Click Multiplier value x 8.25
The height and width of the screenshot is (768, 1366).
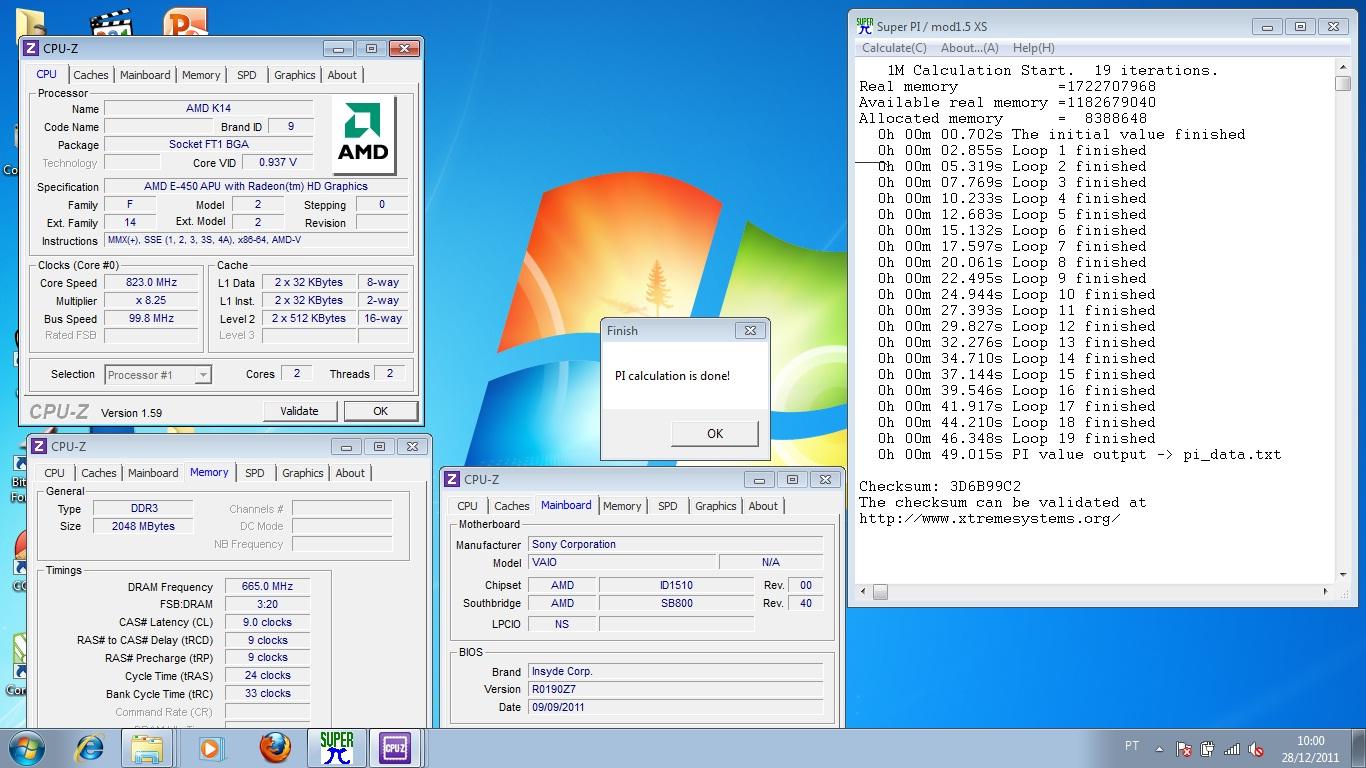[152, 301]
